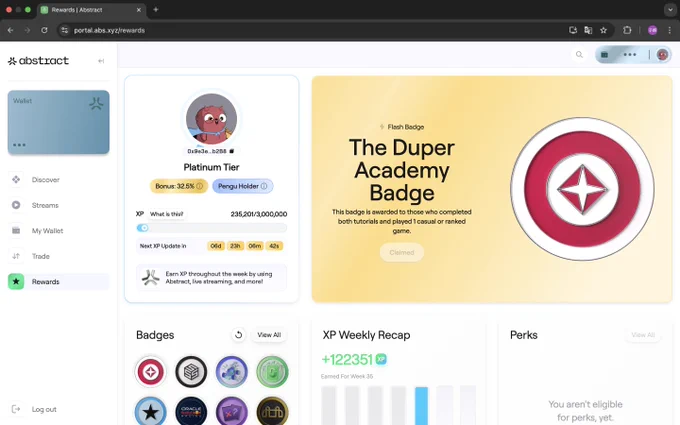Screen dimensions: 680x425
Task: Click the '235,201/3,000,000' XP value
Action: tap(259, 214)
